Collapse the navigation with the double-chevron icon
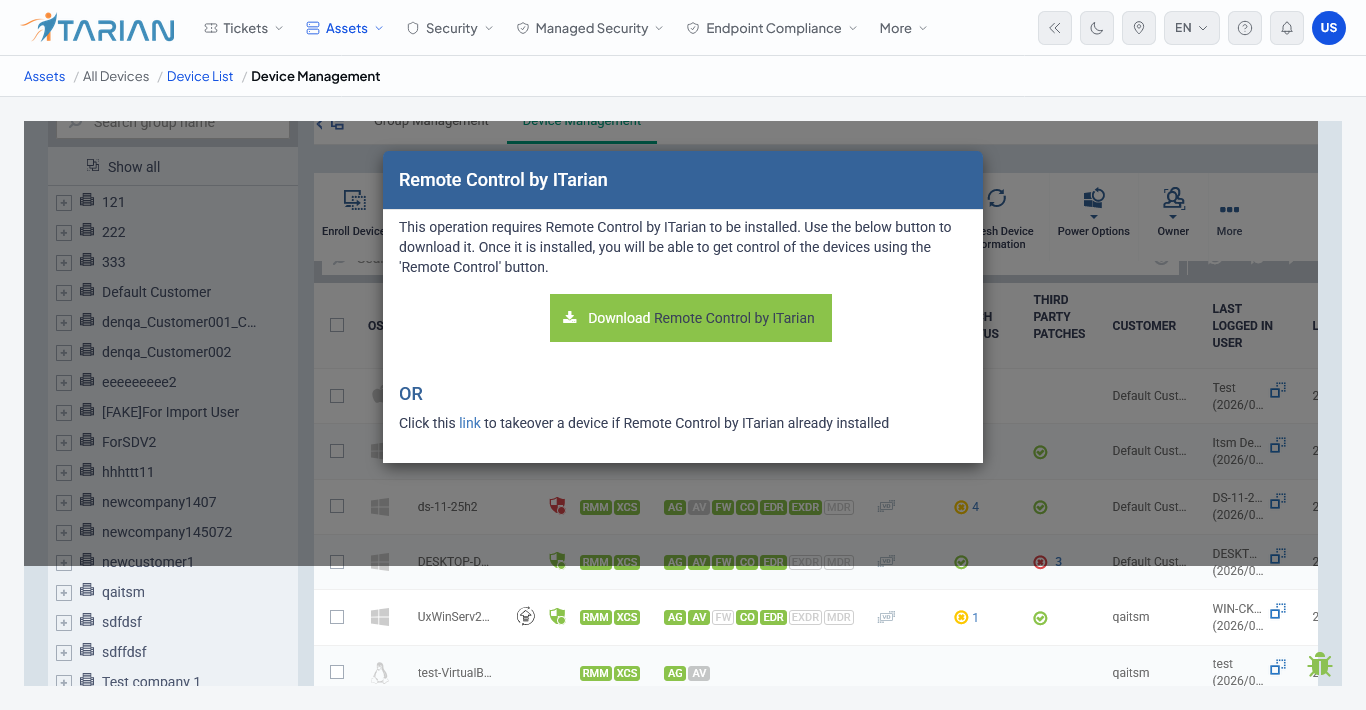This screenshot has height=710, width=1366. pyautogui.click(x=1055, y=28)
